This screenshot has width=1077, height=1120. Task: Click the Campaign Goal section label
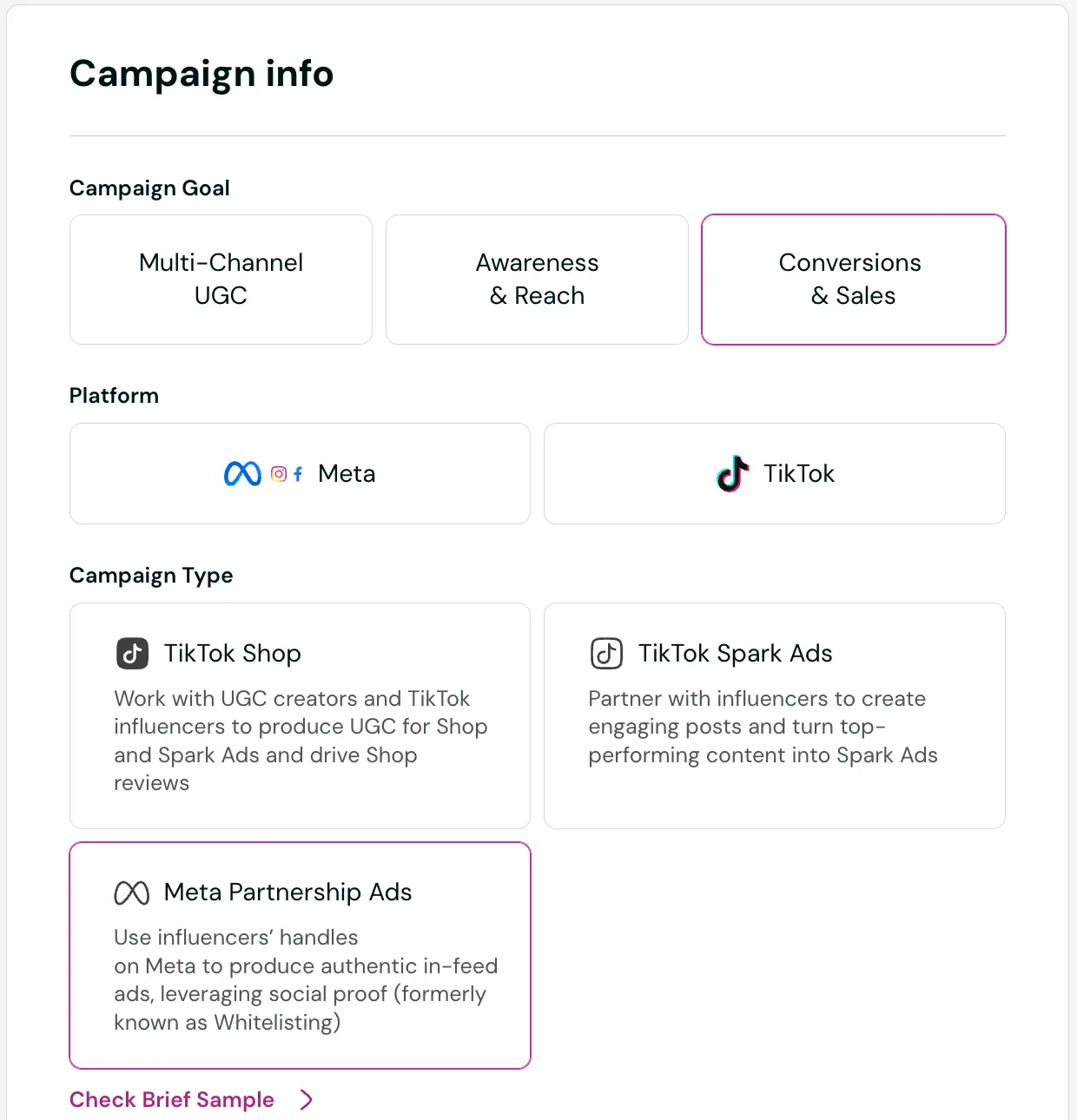pyautogui.click(x=149, y=188)
